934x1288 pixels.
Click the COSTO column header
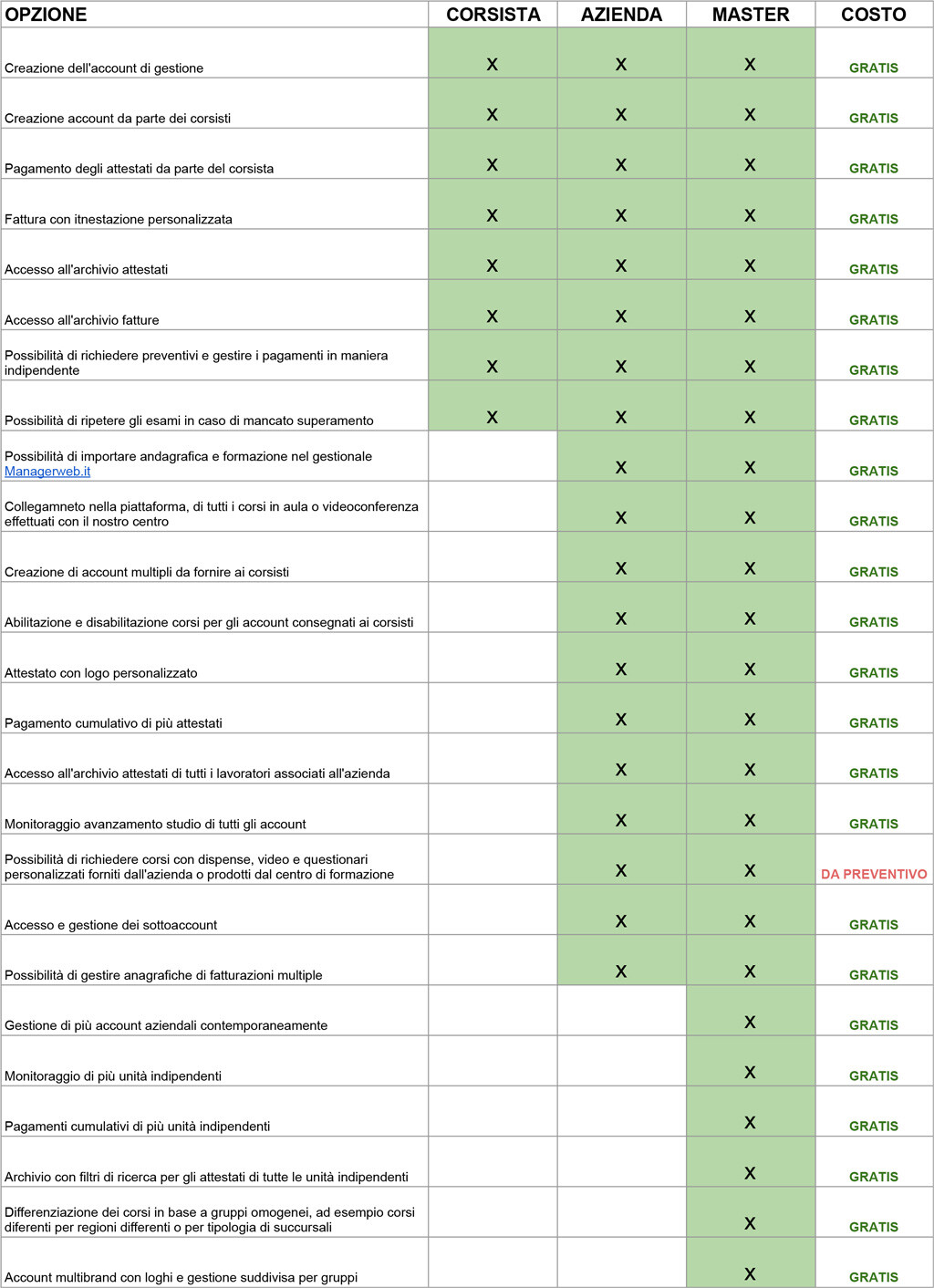click(873, 15)
